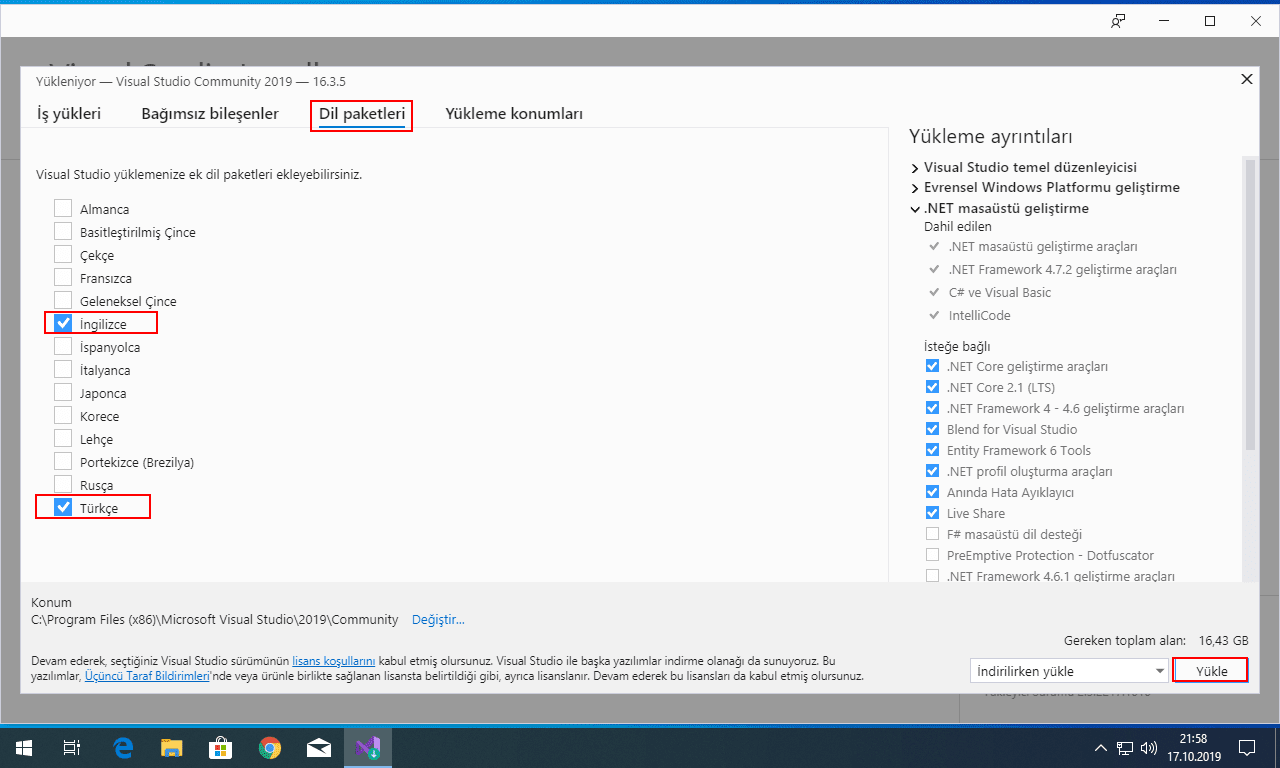Screen dimensions: 1280x768
Task: Open the Mail app from the taskbar
Action: pyautogui.click(x=319, y=747)
